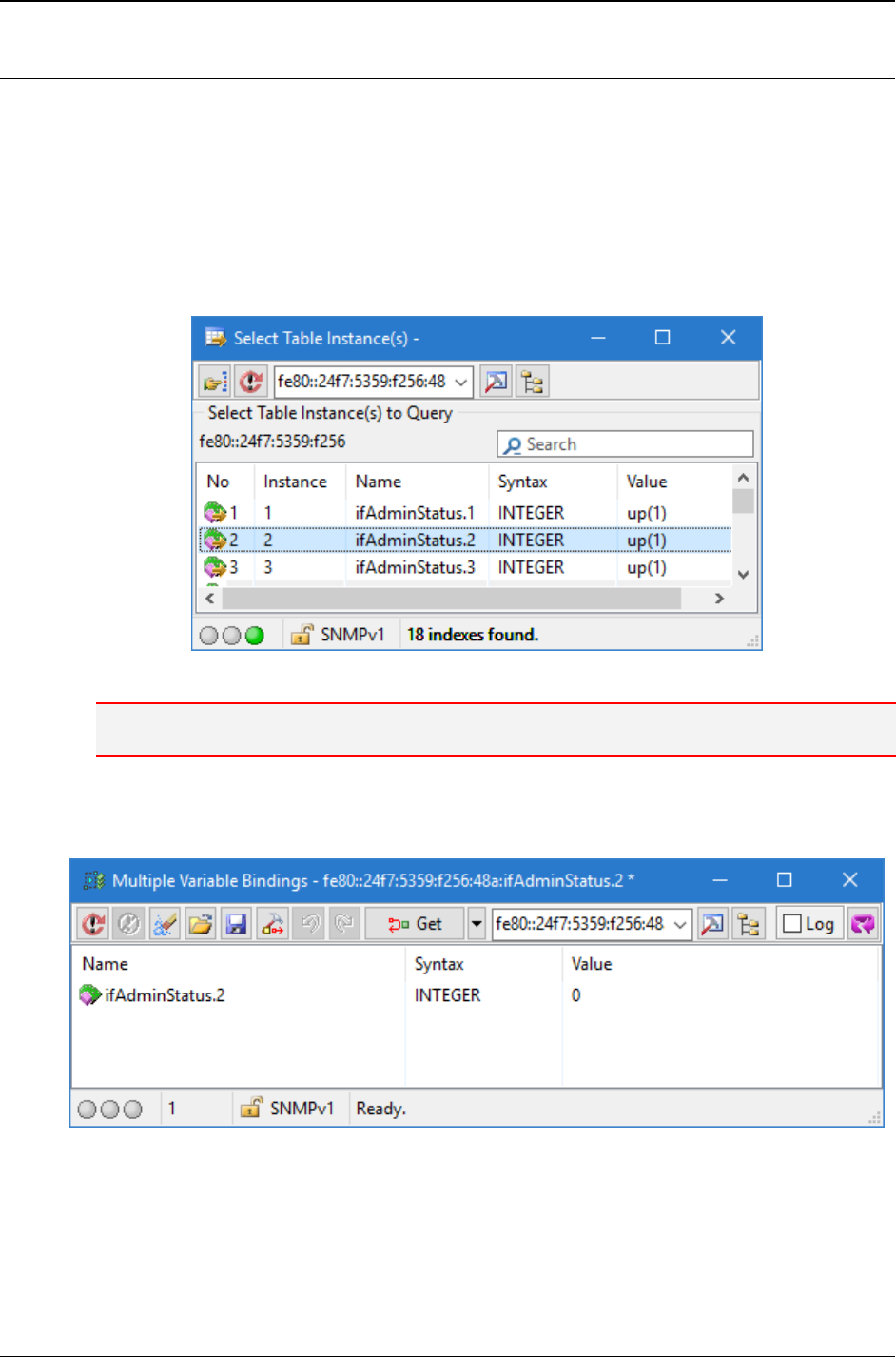
Task: Click the Name header in Multiple Variable Bindings
Action: tap(105, 964)
